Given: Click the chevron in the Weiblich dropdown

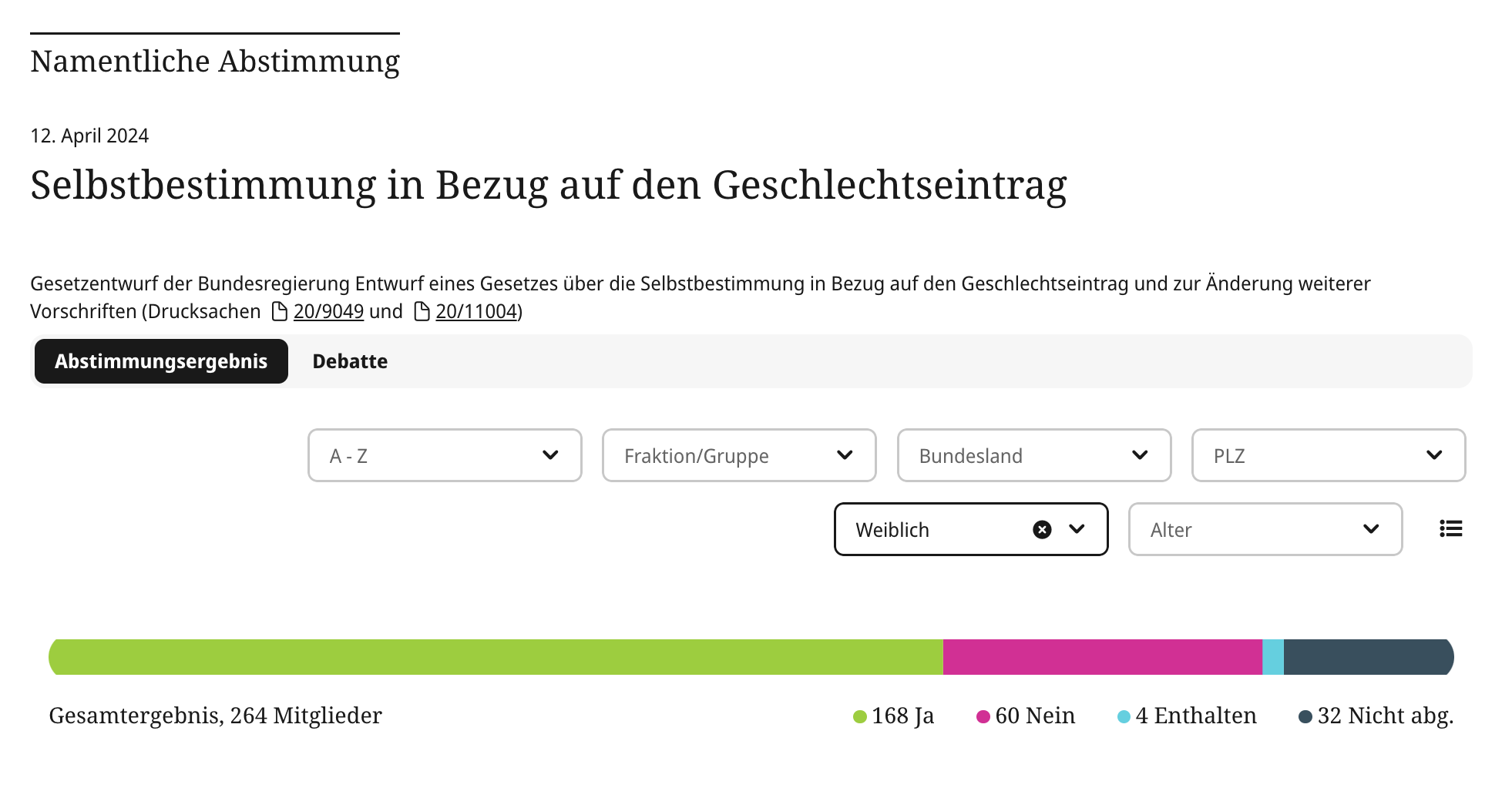Looking at the screenshot, I should tap(1077, 529).
